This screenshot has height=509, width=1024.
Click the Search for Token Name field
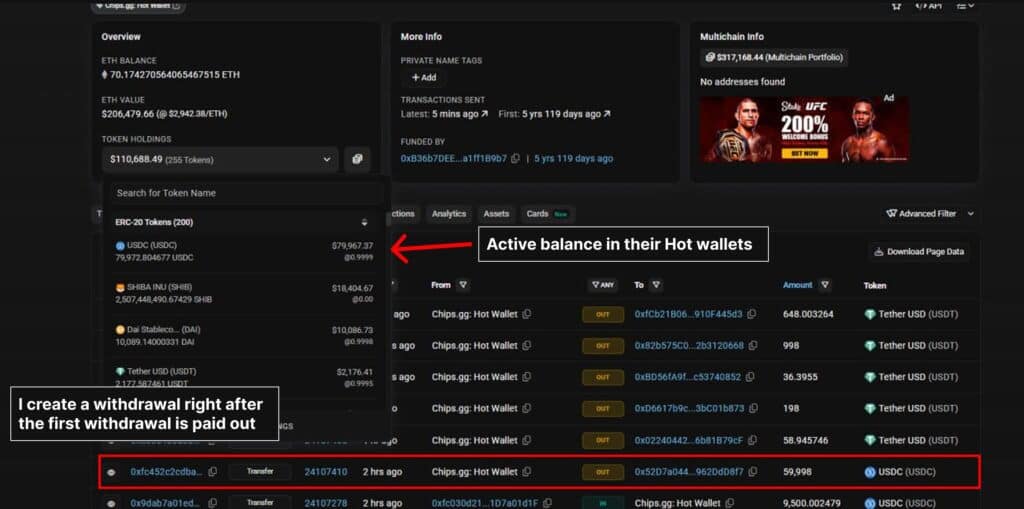pos(246,193)
